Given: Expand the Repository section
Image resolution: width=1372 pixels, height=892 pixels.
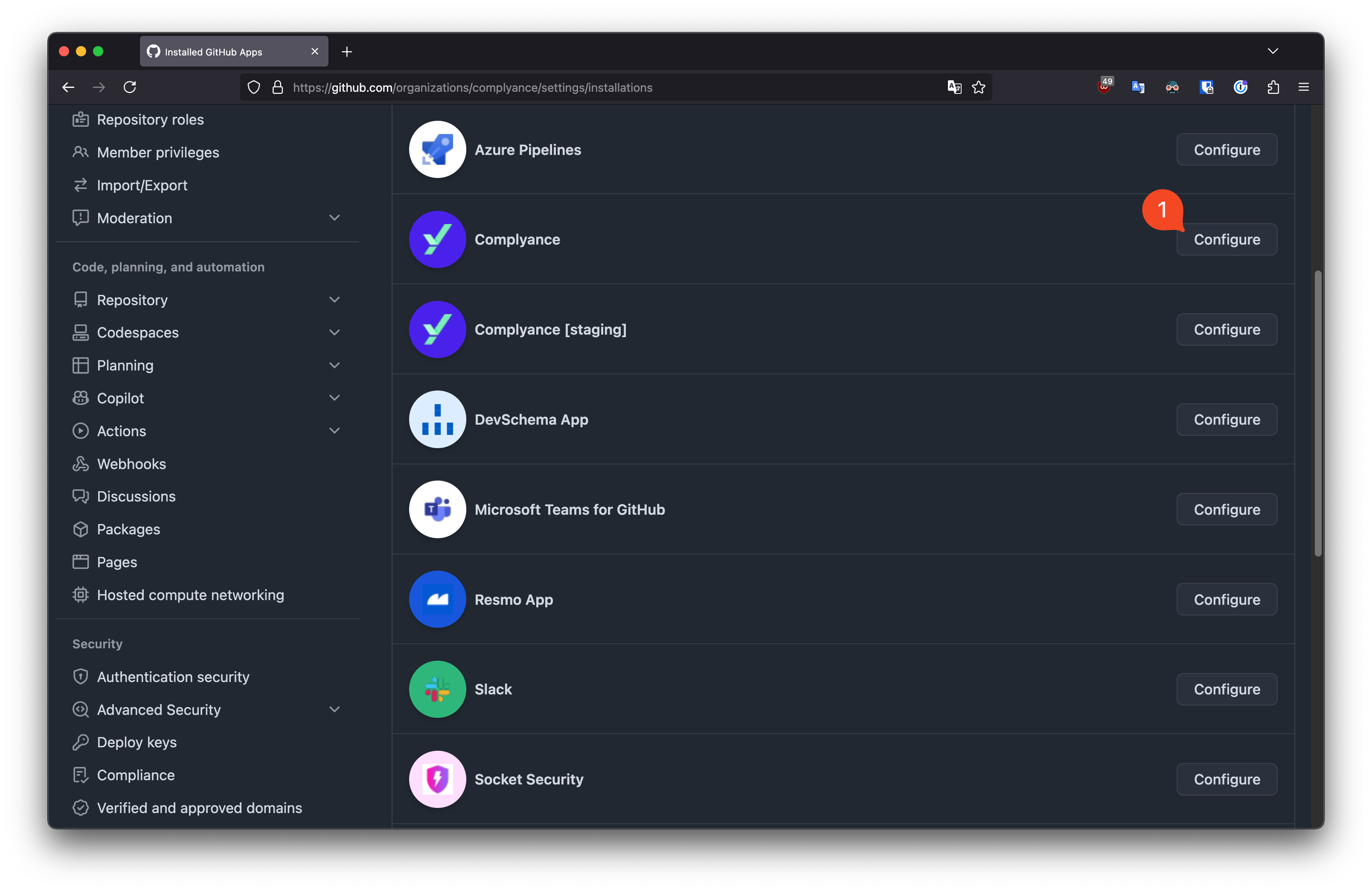Looking at the screenshot, I should [334, 300].
